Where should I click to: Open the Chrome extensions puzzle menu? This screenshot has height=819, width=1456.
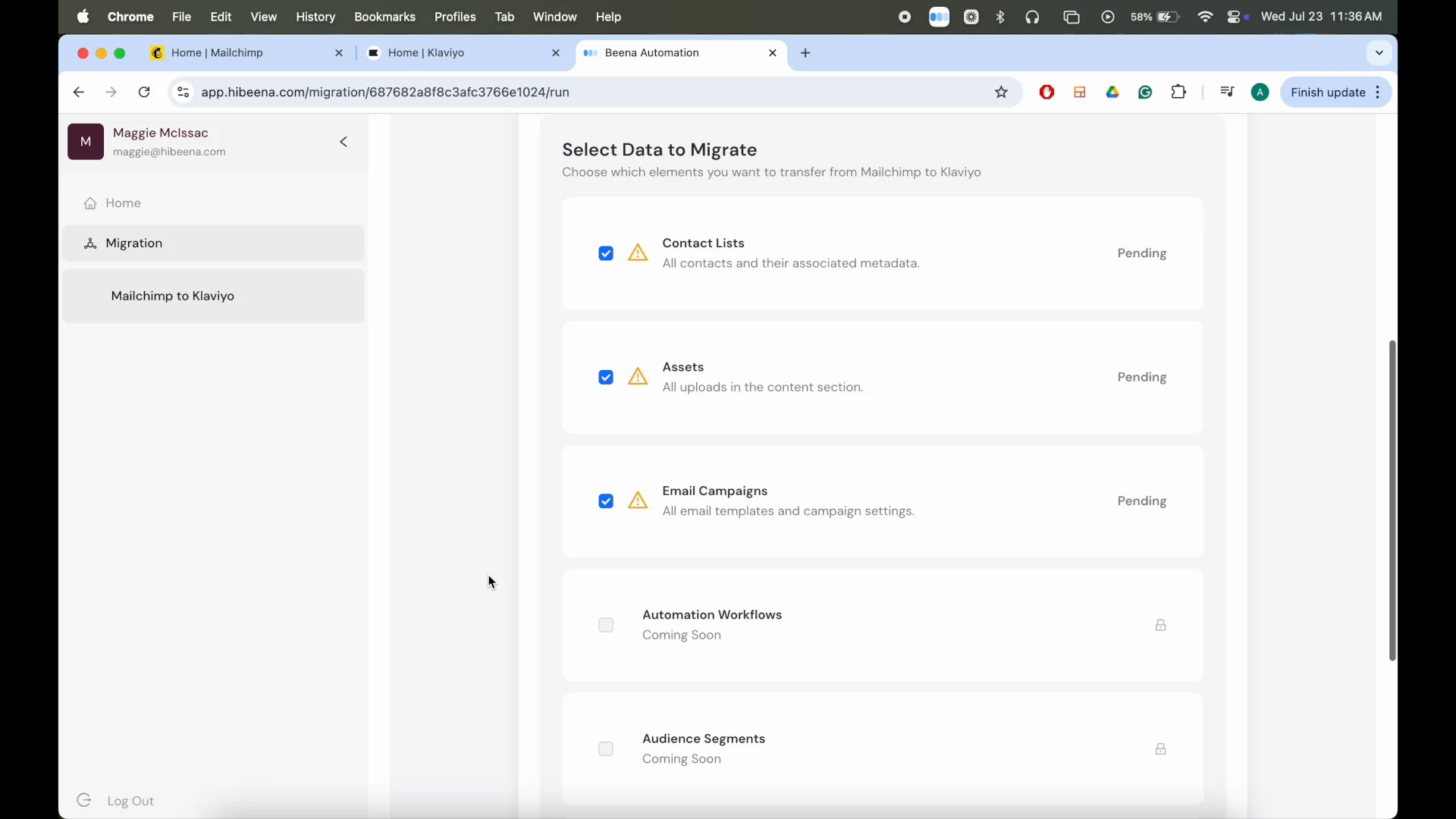[x=1179, y=92]
